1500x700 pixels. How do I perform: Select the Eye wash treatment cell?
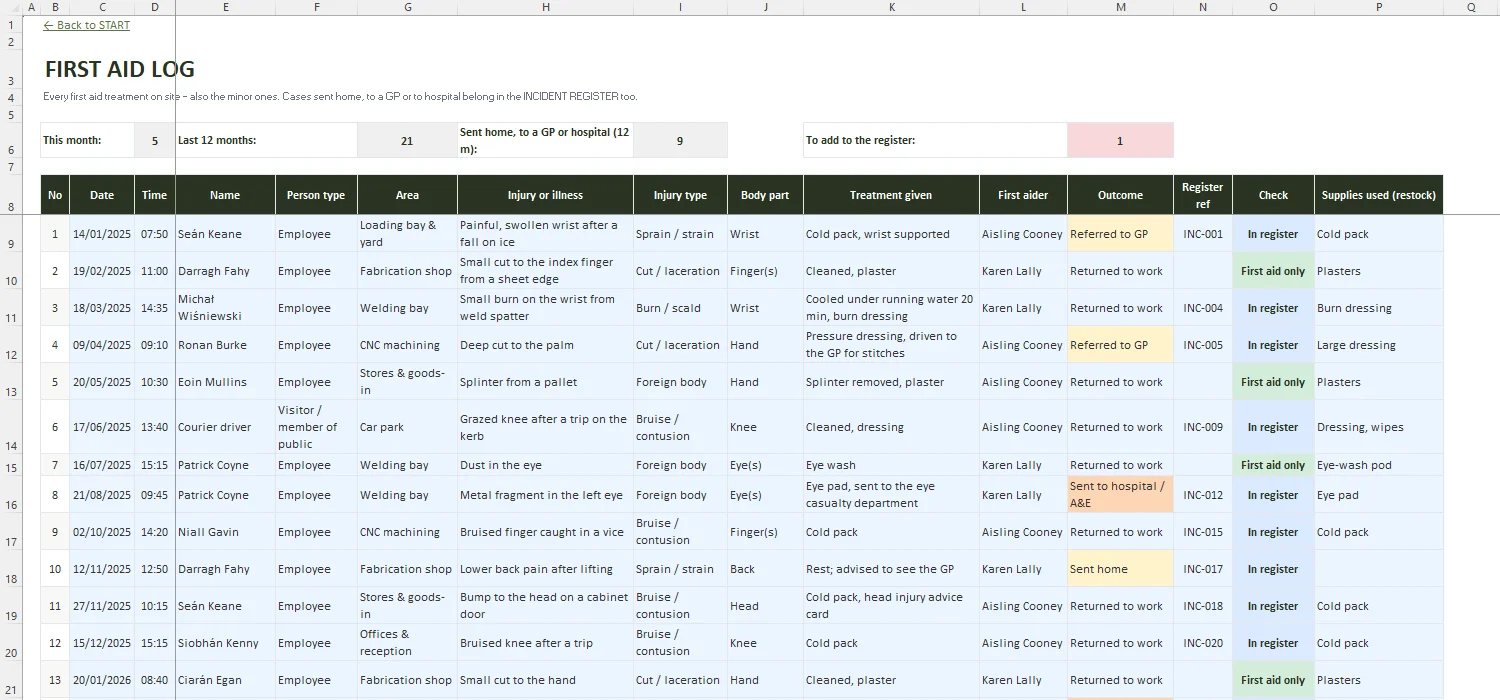[x=891, y=465]
